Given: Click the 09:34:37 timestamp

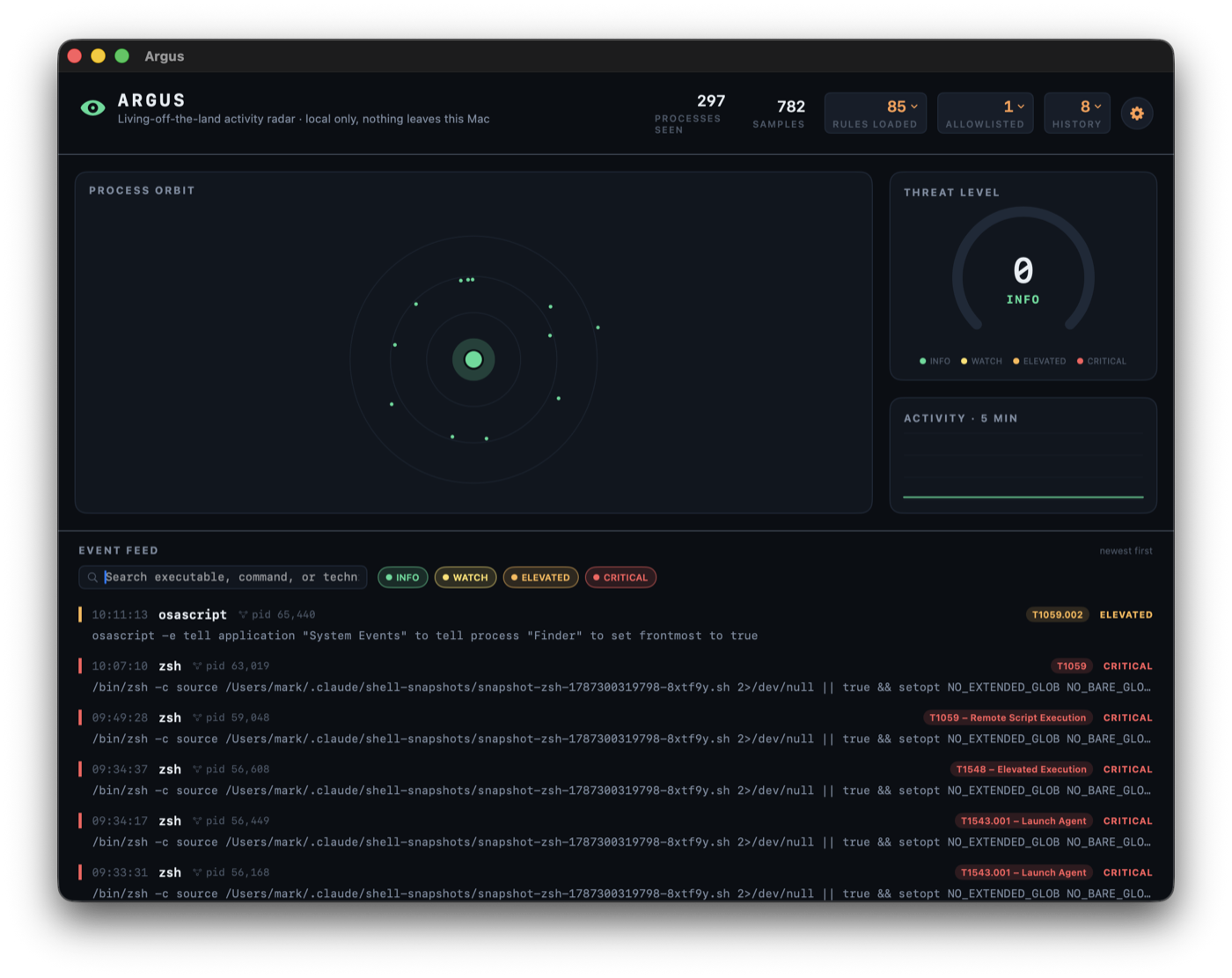Looking at the screenshot, I should (x=120, y=769).
